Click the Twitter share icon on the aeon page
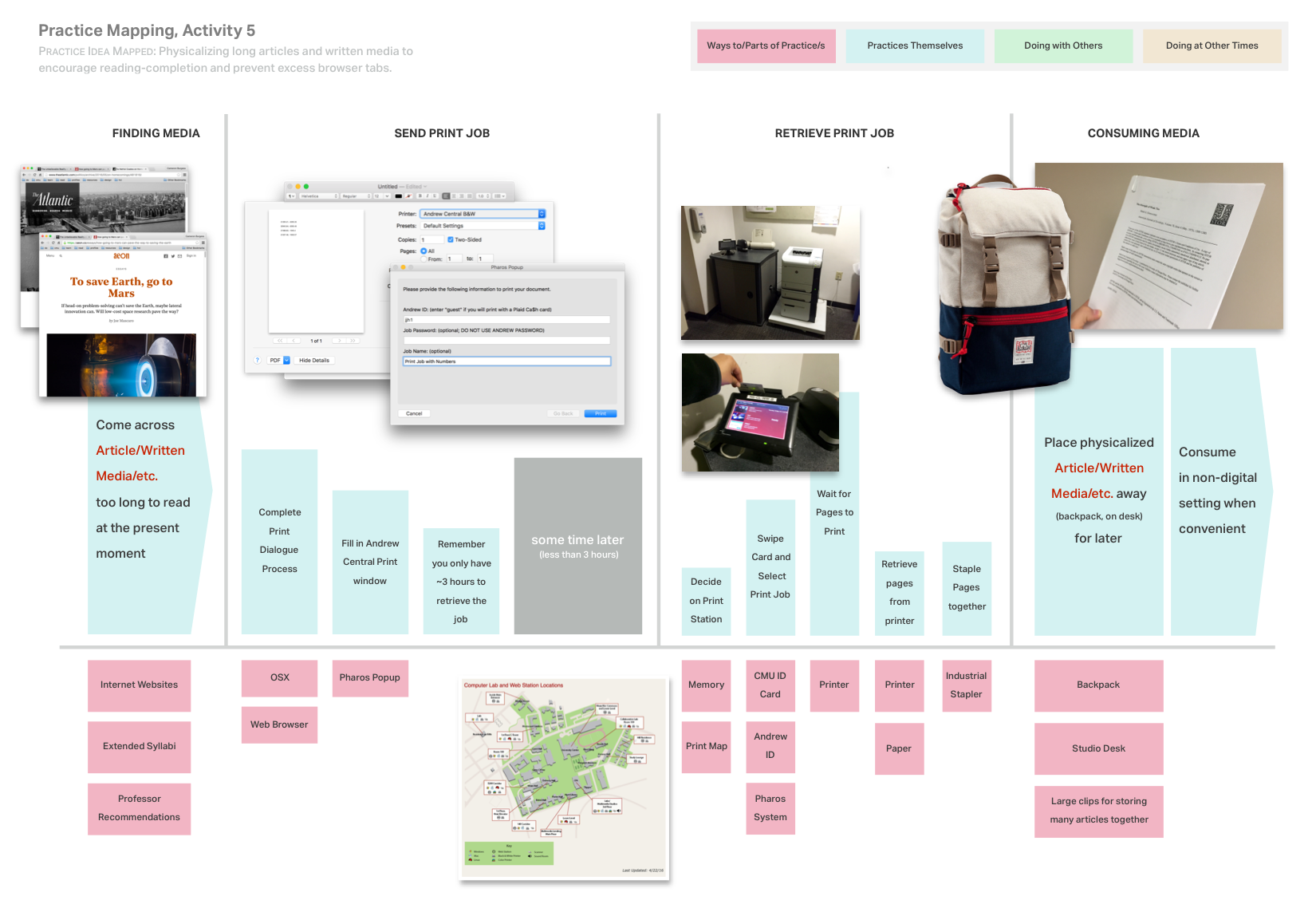Image resolution: width=1316 pixels, height=900 pixels. pos(173,256)
